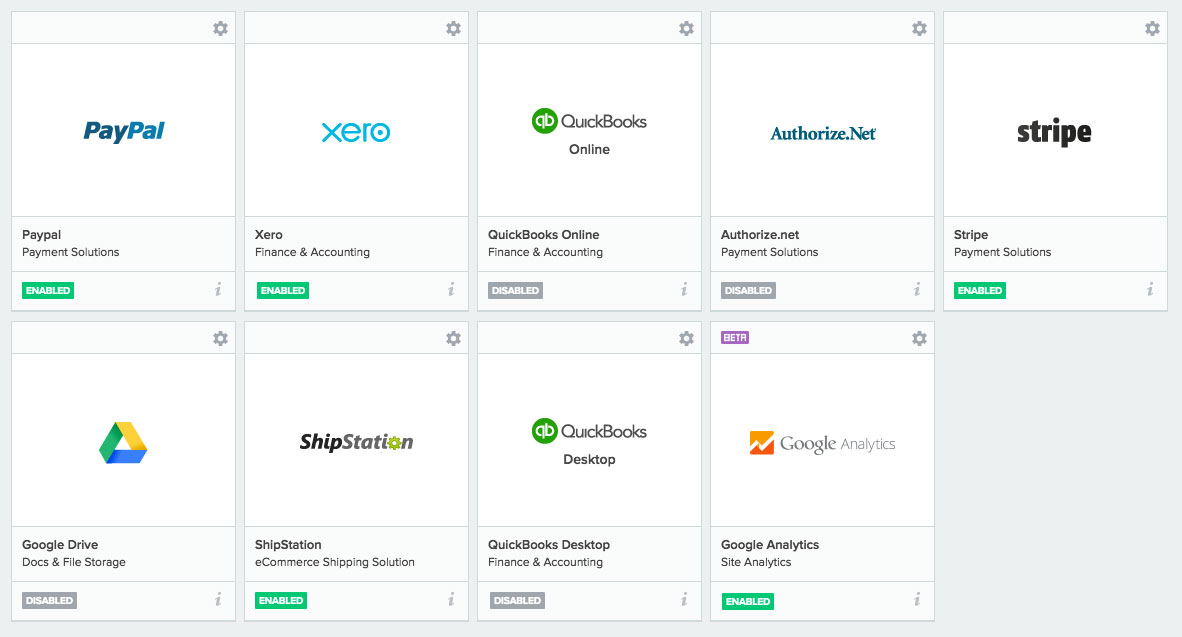
Task: Click the ShipStation title text
Action: [x=288, y=544]
